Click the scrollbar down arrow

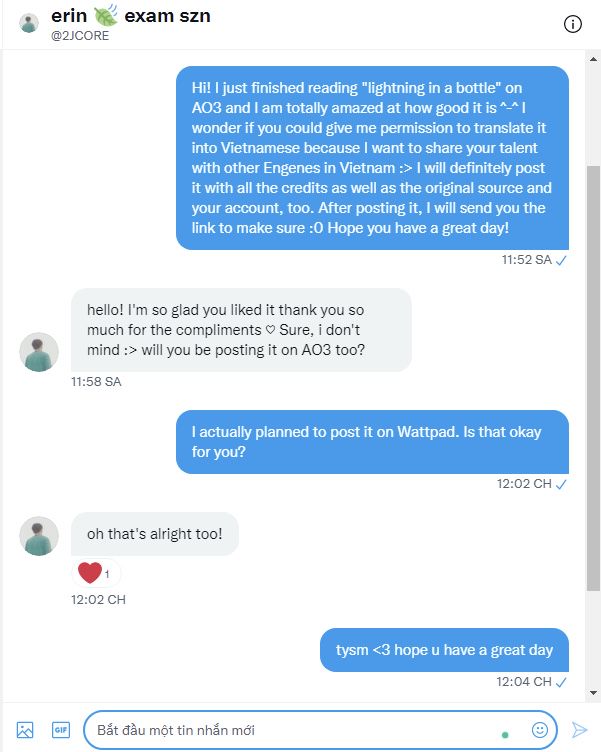(593, 693)
